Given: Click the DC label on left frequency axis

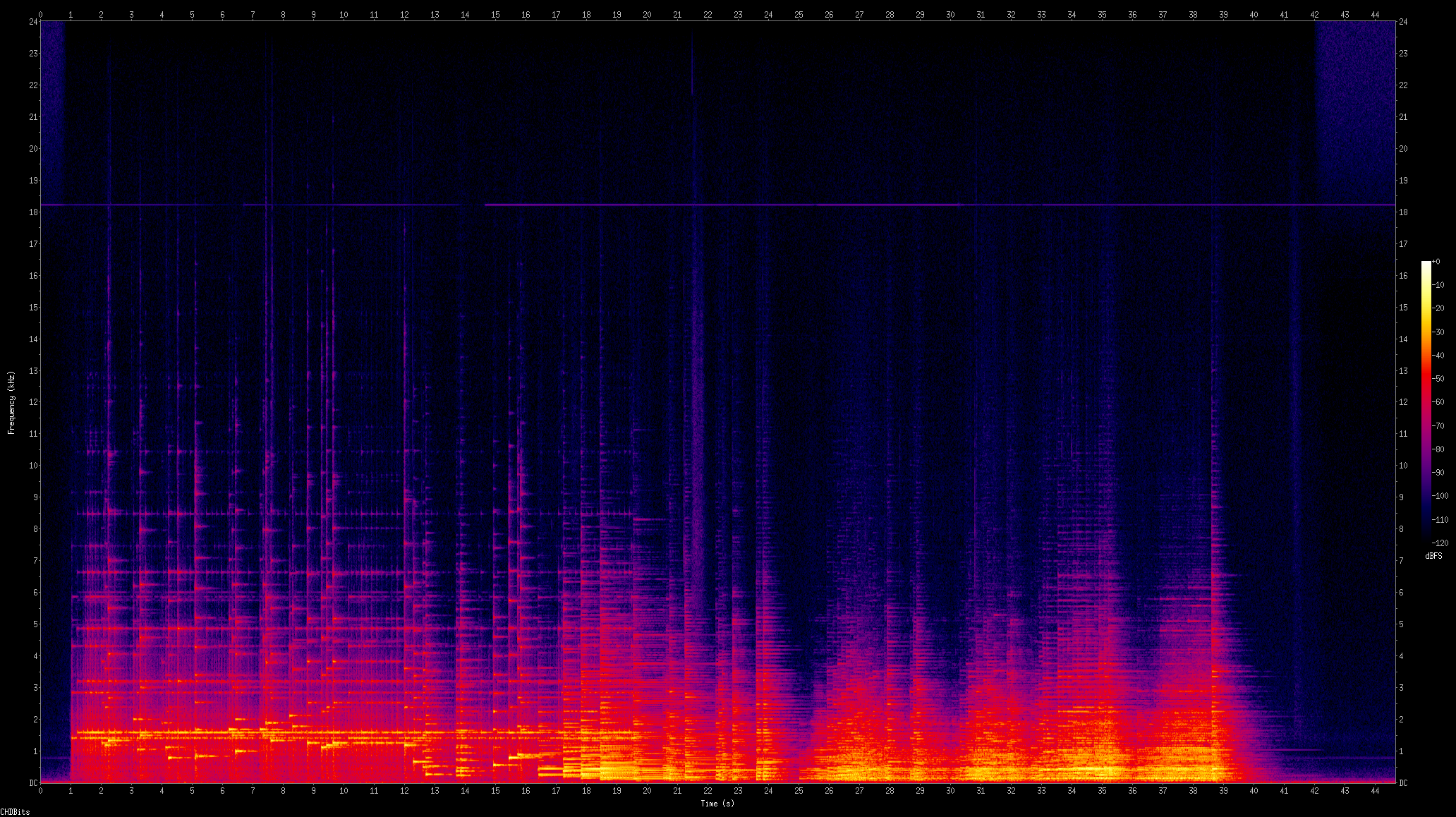Looking at the screenshot, I should pyautogui.click(x=32, y=783).
